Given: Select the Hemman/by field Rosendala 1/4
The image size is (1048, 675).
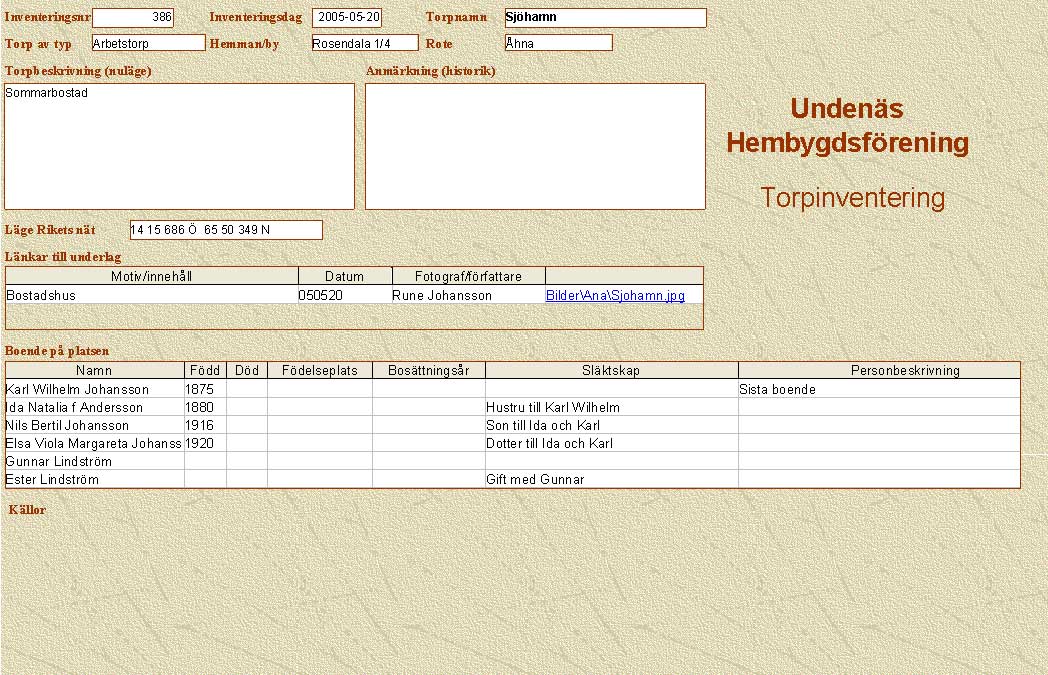Looking at the screenshot, I should click(x=364, y=43).
